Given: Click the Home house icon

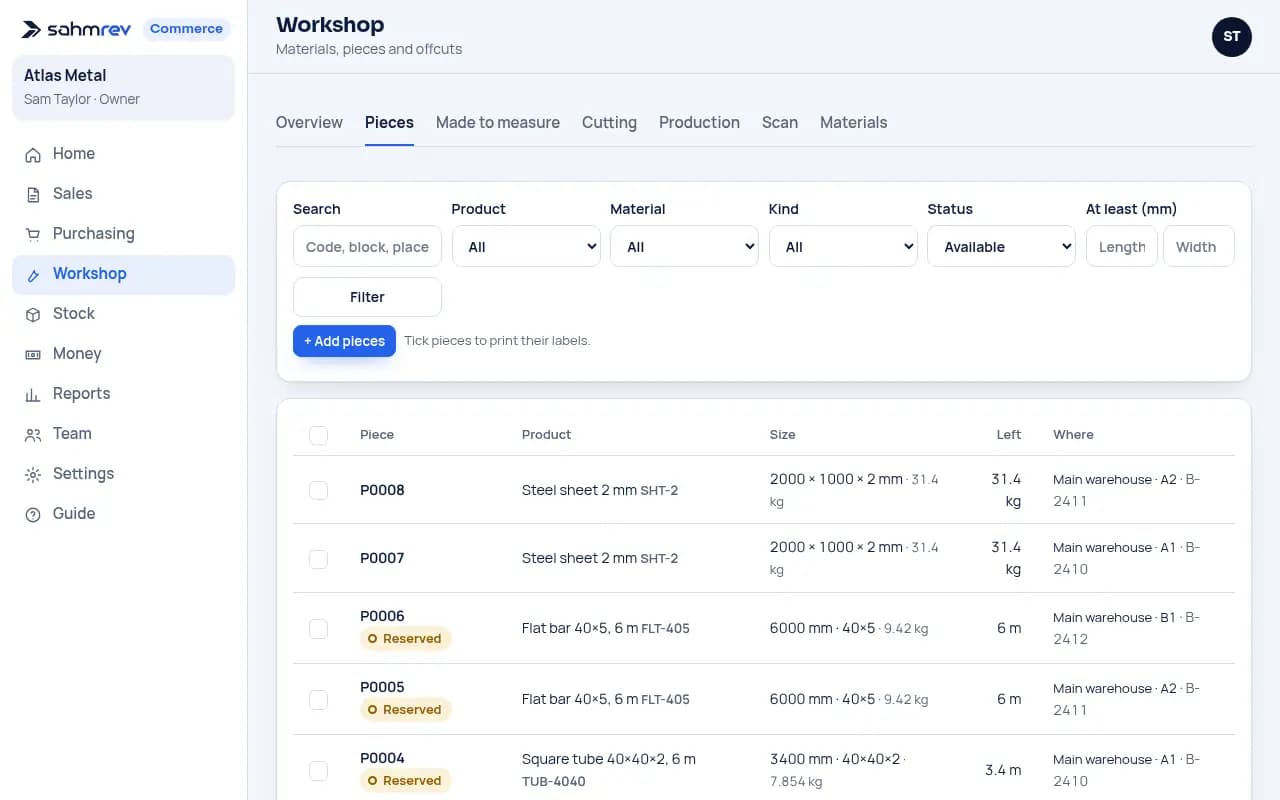Looking at the screenshot, I should tap(33, 154).
